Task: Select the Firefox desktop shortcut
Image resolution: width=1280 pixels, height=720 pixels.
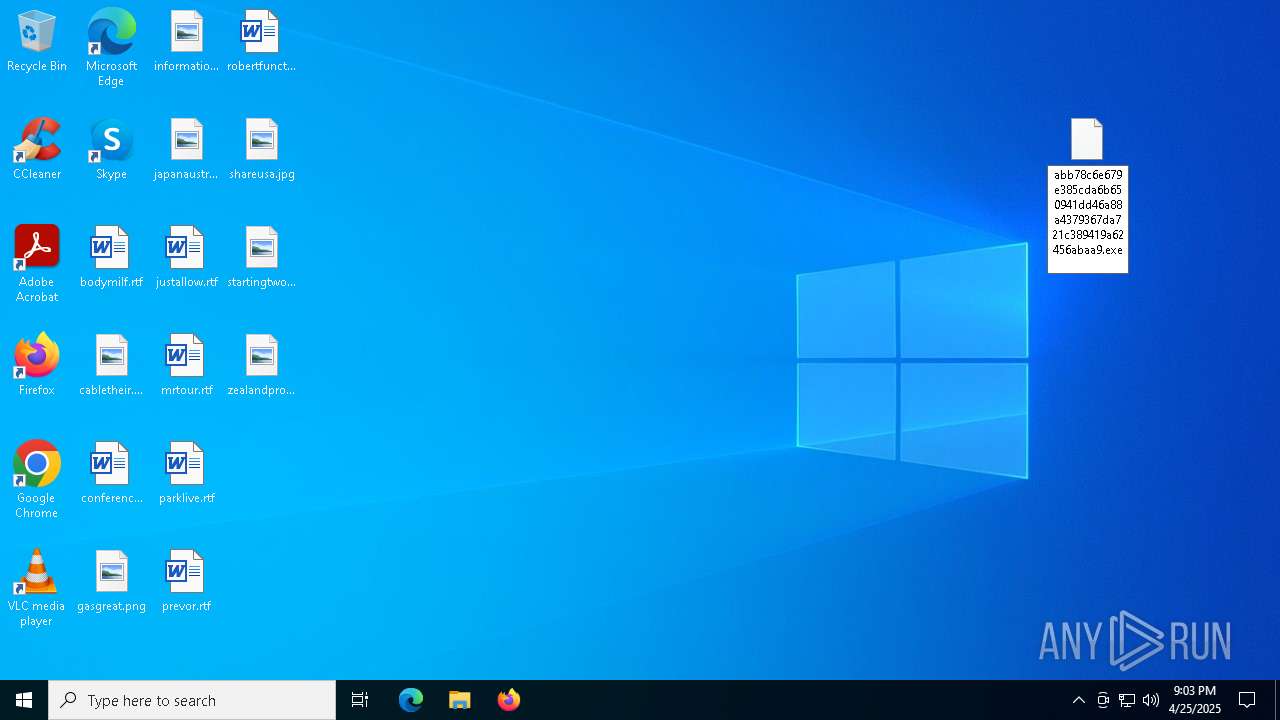Action: coord(37,366)
